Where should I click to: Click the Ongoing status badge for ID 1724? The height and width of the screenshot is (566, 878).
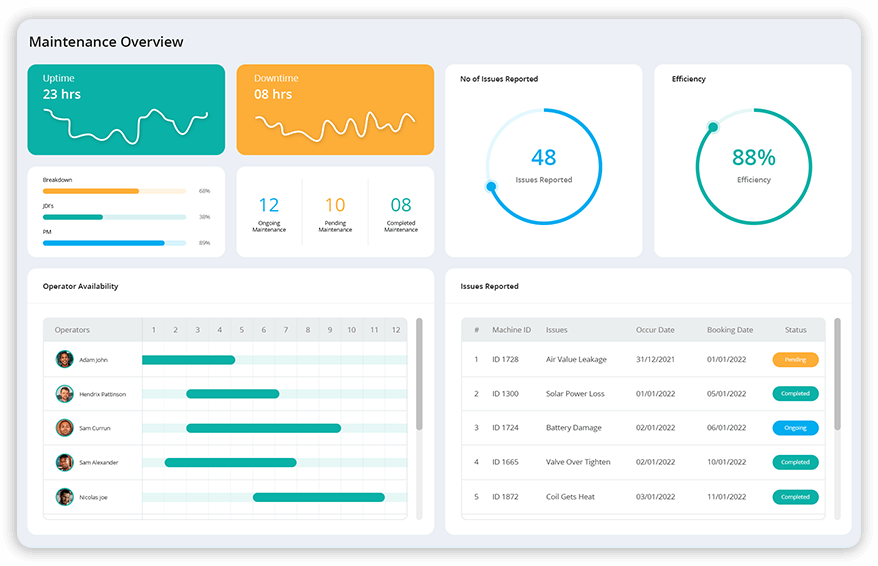click(795, 428)
